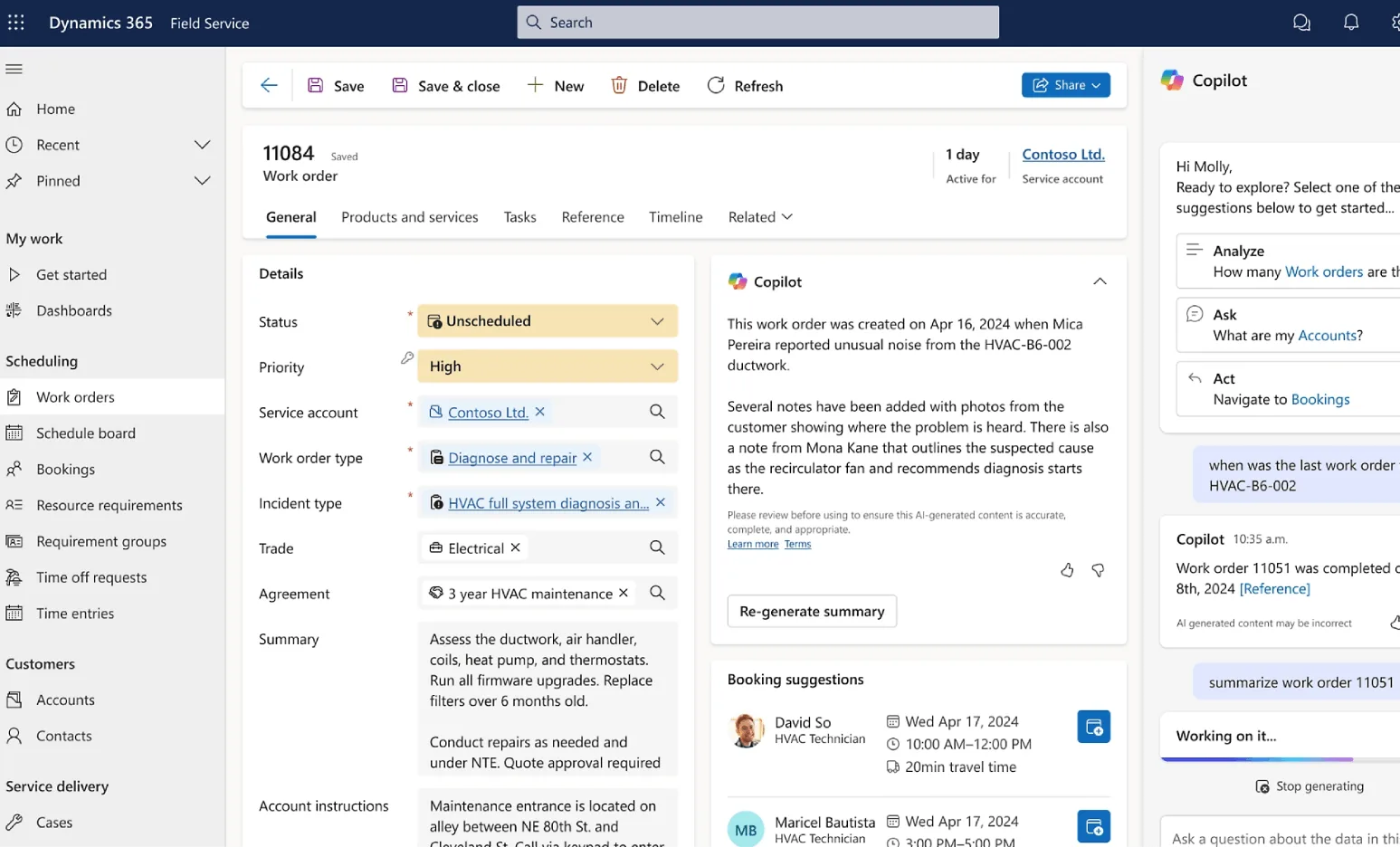Open the Share dropdown button
1400x847 pixels.
coord(1066,85)
